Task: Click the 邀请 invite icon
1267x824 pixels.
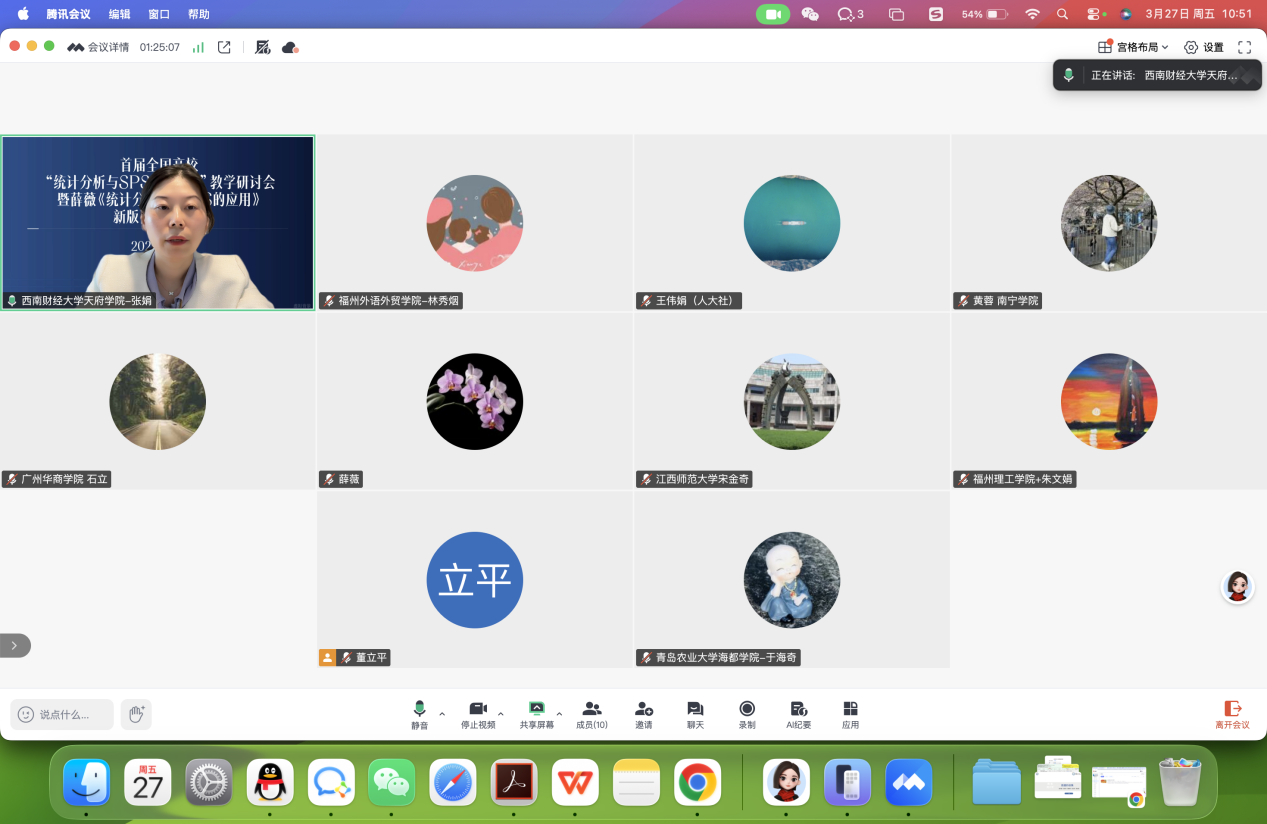Action: tap(643, 714)
